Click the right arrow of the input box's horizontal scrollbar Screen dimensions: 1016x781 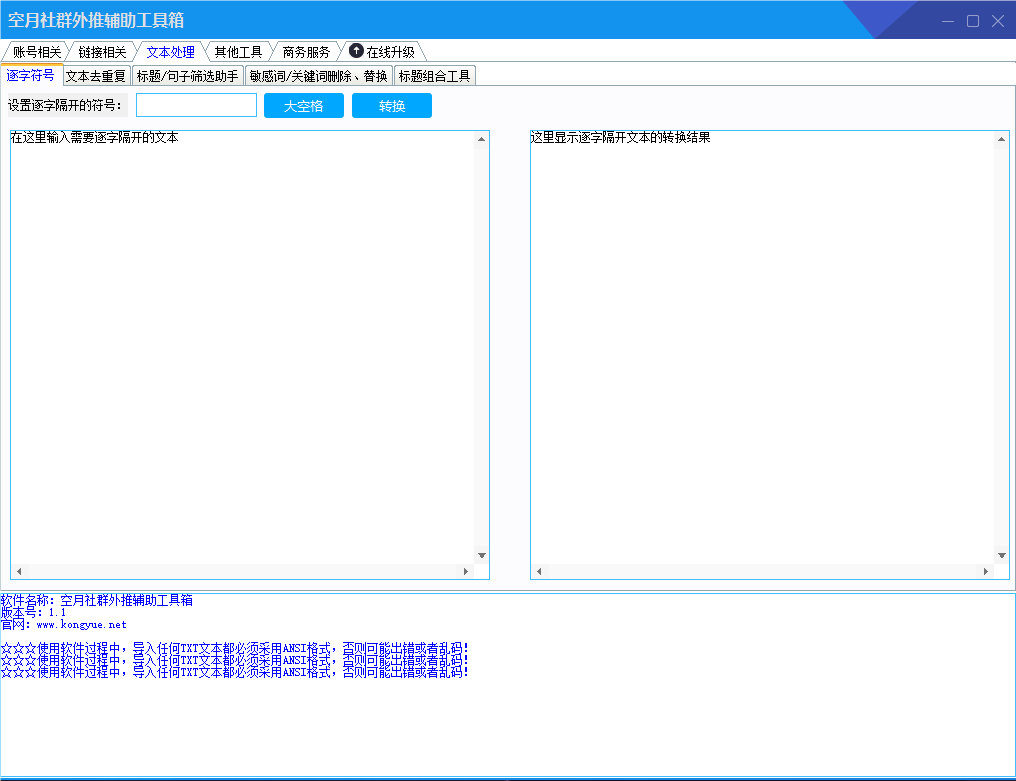pos(466,572)
